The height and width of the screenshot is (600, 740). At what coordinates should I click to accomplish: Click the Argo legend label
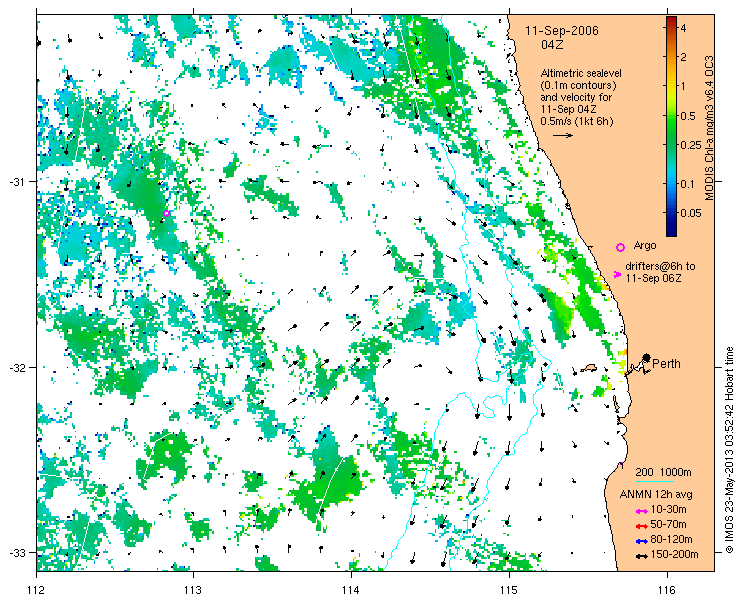(x=645, y=246)
